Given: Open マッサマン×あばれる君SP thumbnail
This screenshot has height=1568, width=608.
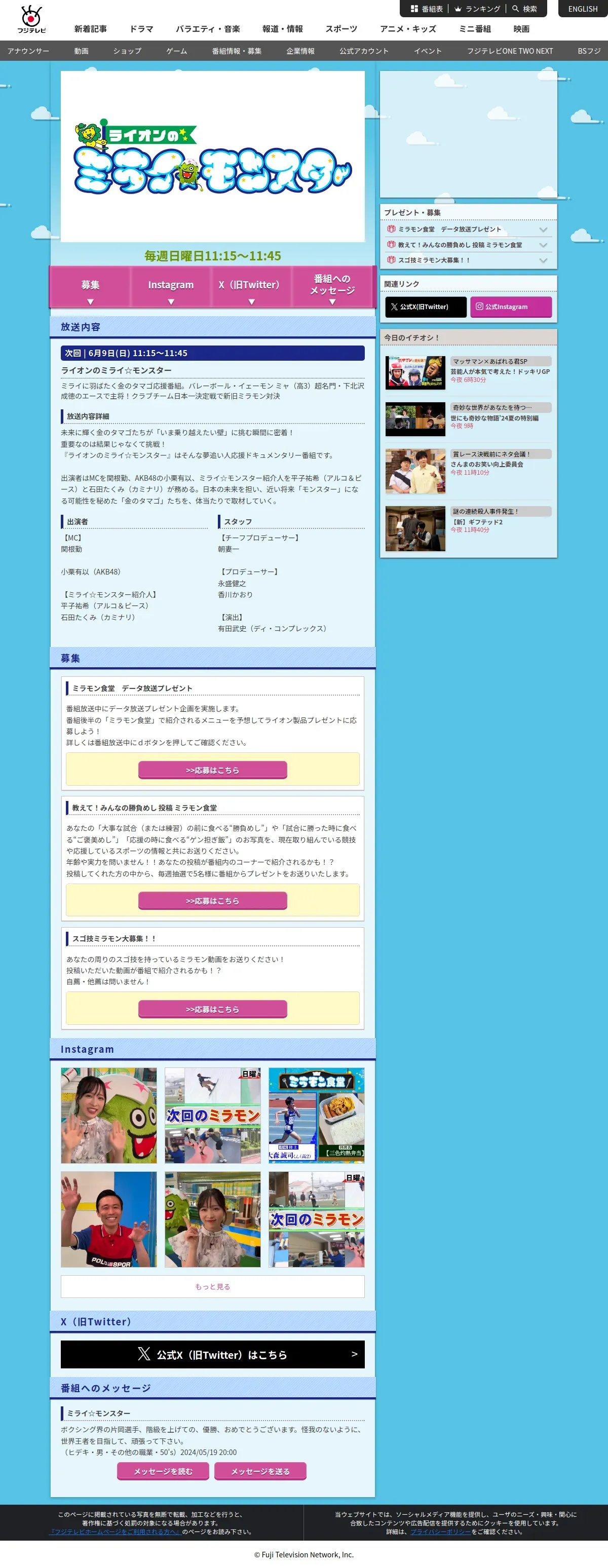Looking at the screenshot, I should point(415,372).
